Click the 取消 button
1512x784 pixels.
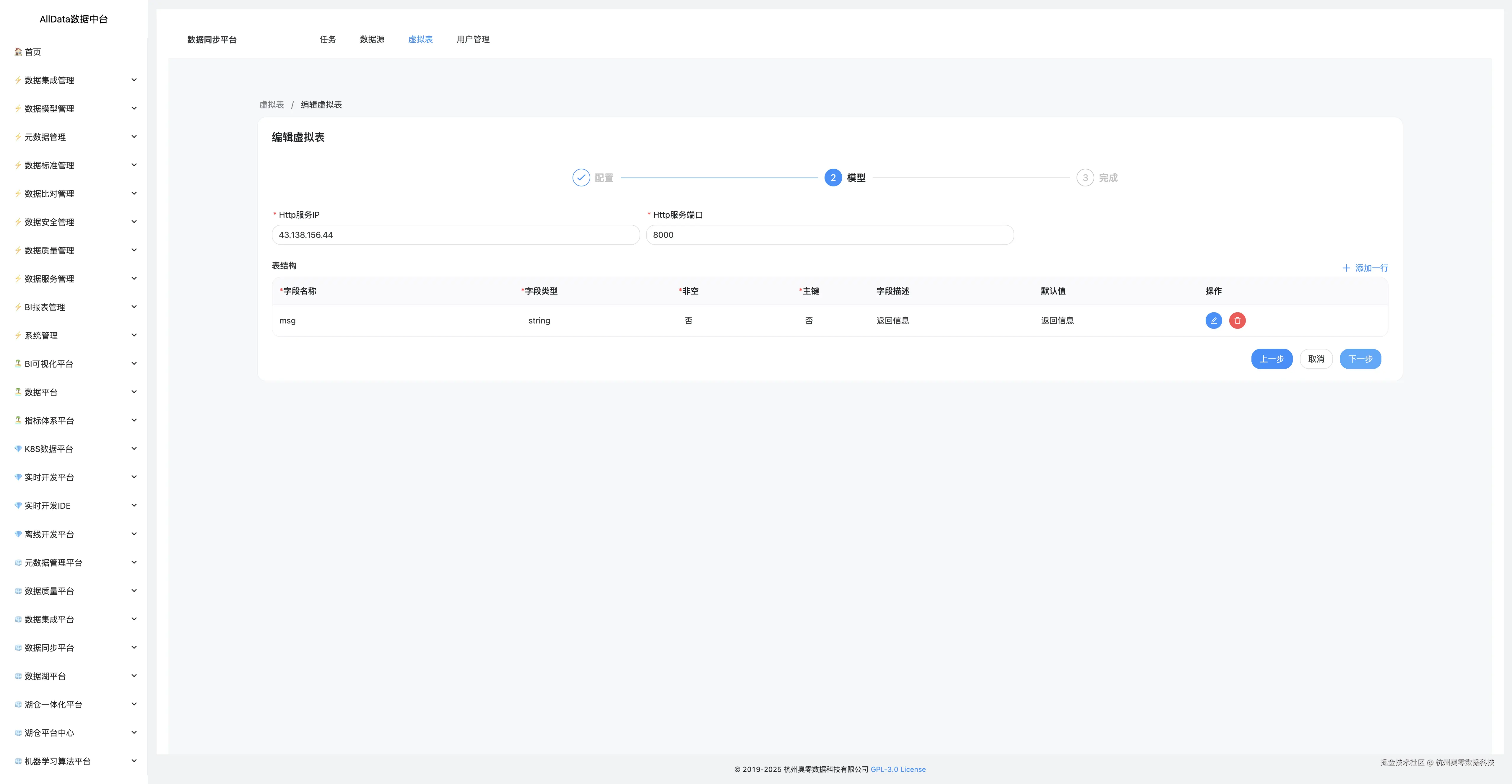click(1316, 359)
